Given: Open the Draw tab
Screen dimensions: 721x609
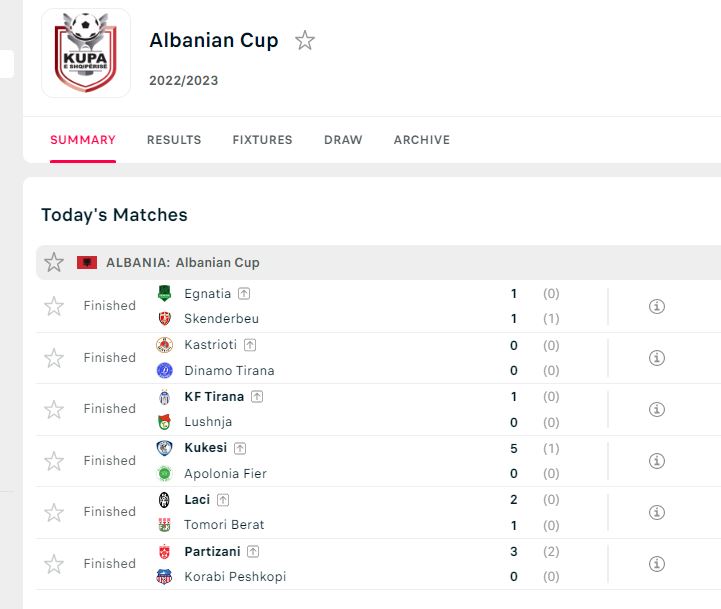Looking at the screenshot, I should click(x=343, y=140).
